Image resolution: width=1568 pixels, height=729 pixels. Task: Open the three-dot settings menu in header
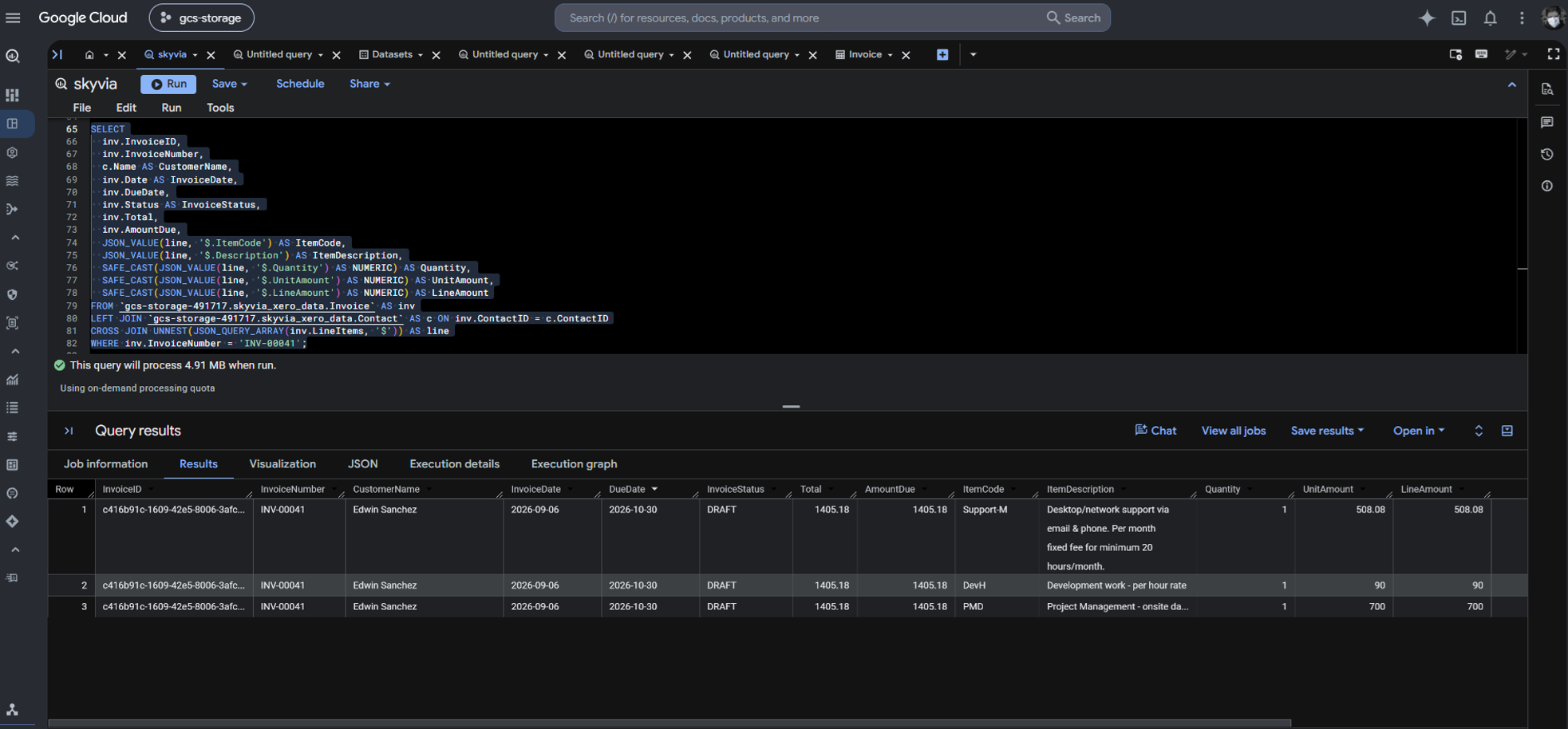tap(1522, 18)
